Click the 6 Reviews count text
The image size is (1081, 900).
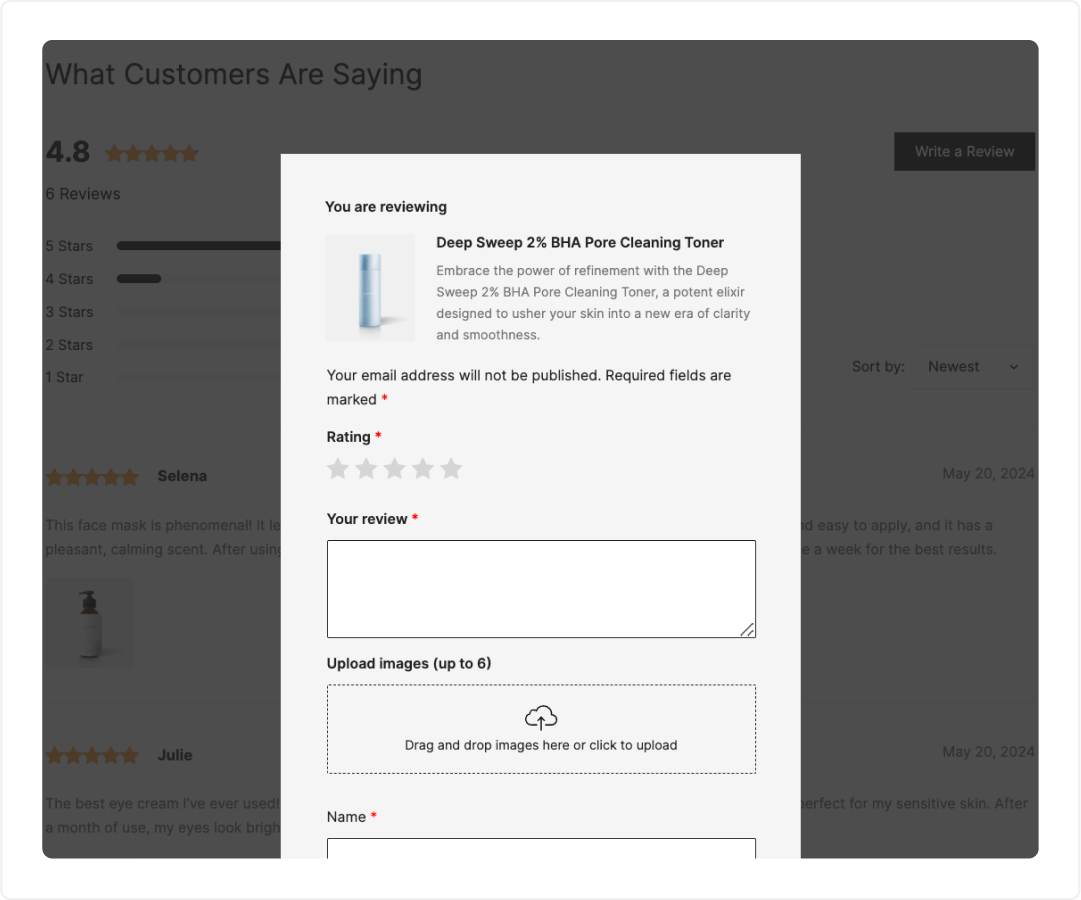pyautogui.click(x=83, y=194)
